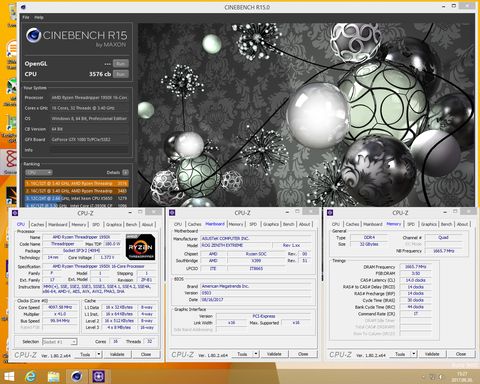Select Memory tab in Mainboard CPU-Z window

236,224
